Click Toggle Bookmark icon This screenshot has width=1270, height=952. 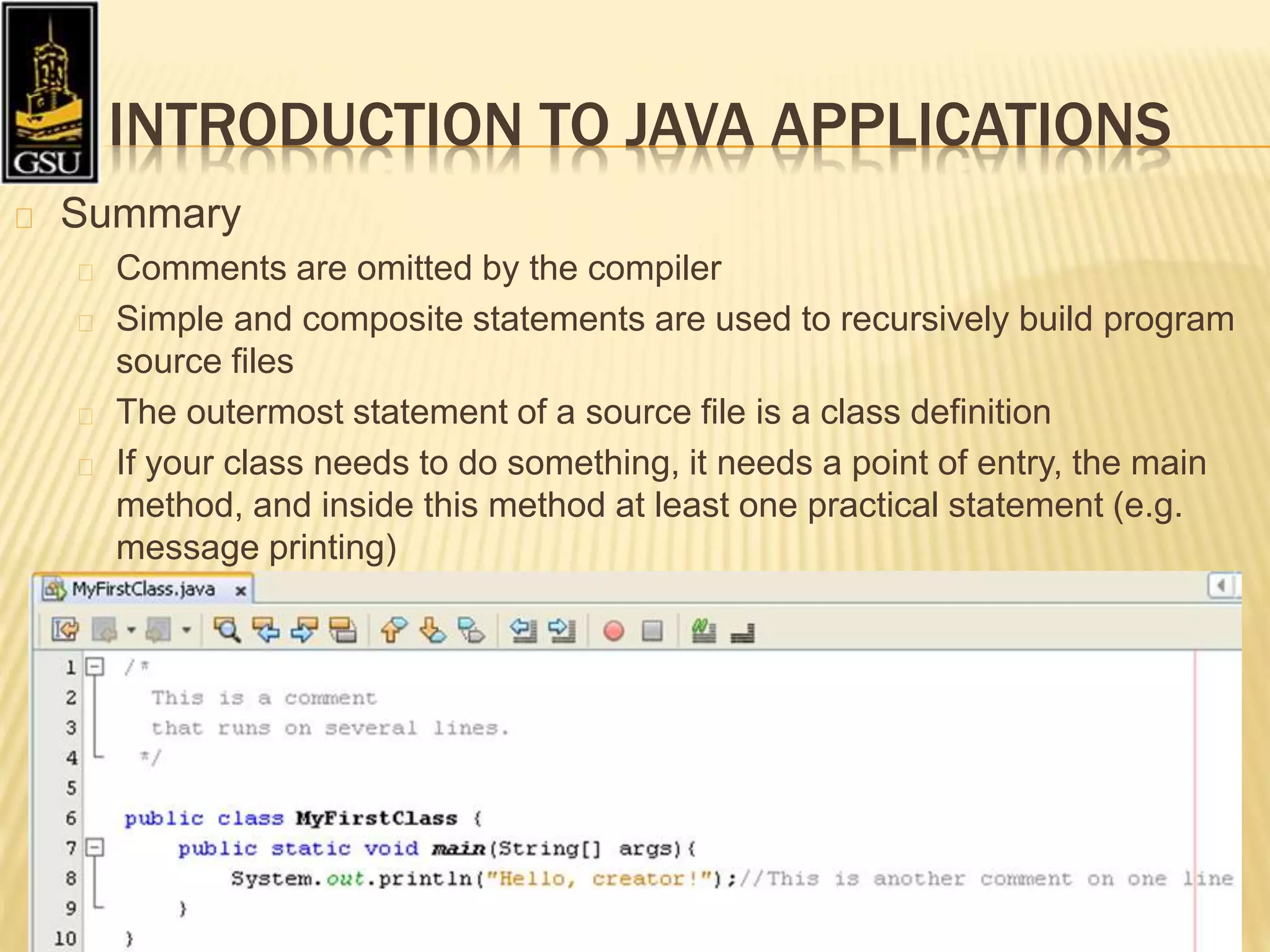[x=471, y=630]
